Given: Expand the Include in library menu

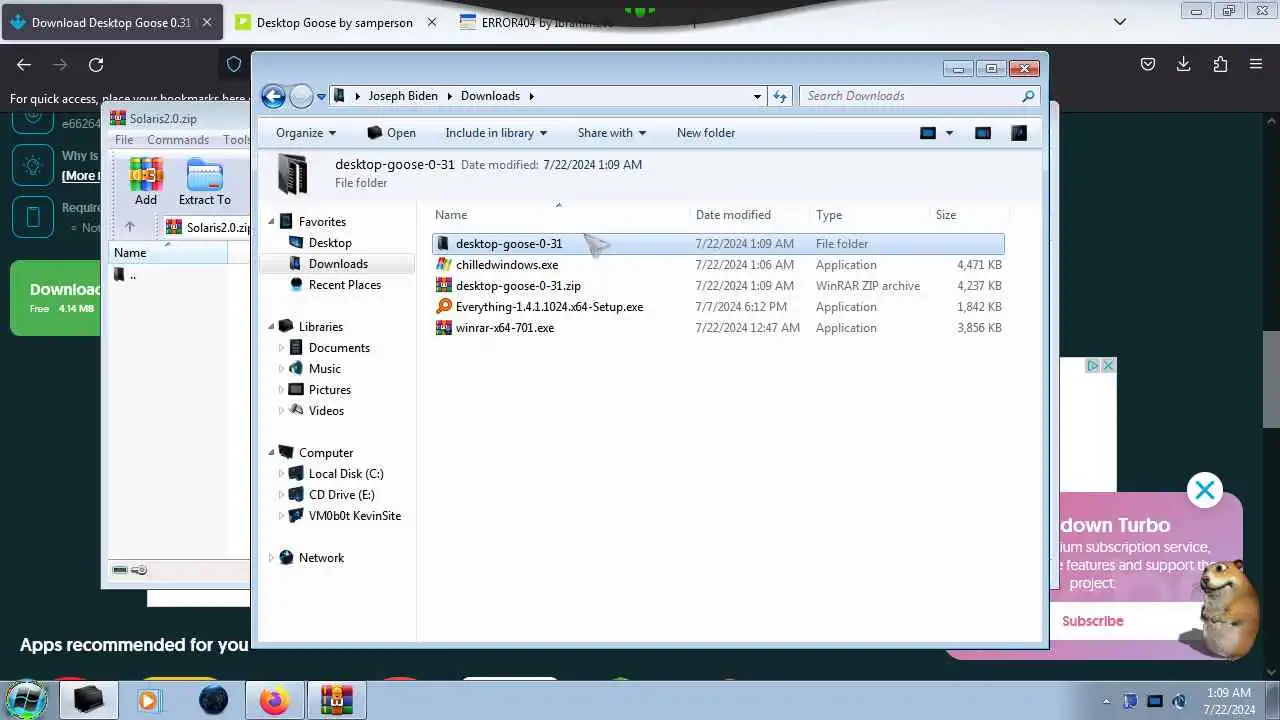Looking at the screenshot, I should (x=496, y=133).
